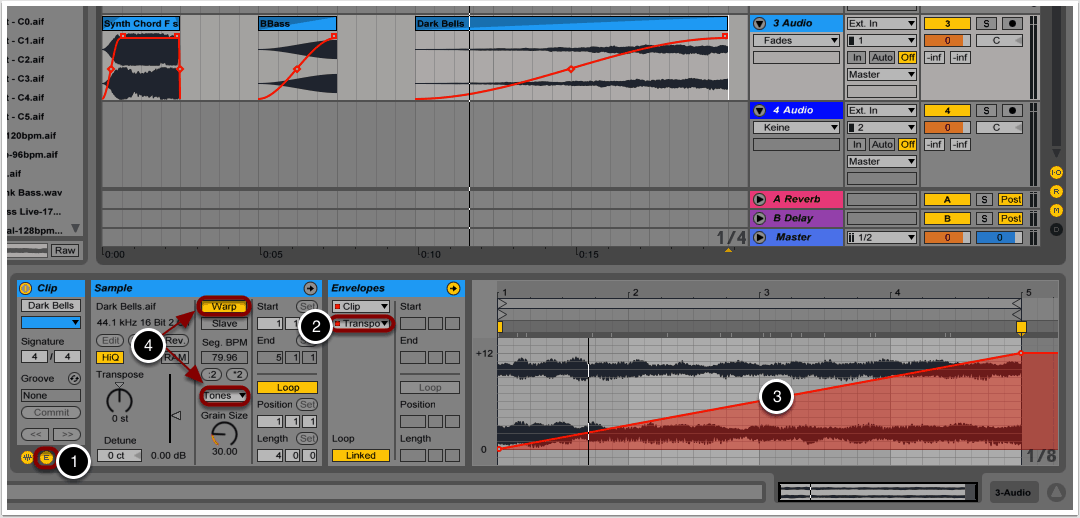Open the Tones warp mode dropdown
This screenshot has height=518, width=1080.
pyautogui.click(x=224, y=395)
